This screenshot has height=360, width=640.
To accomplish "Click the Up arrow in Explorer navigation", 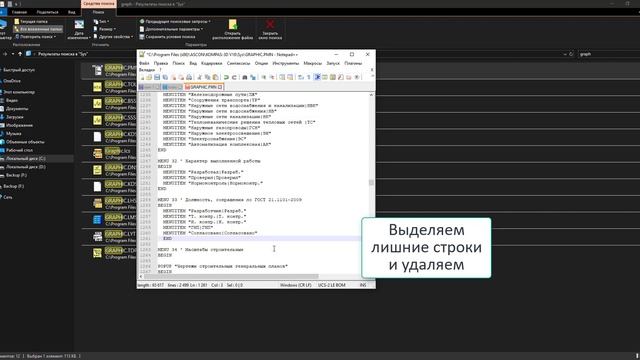I will 20,54.
